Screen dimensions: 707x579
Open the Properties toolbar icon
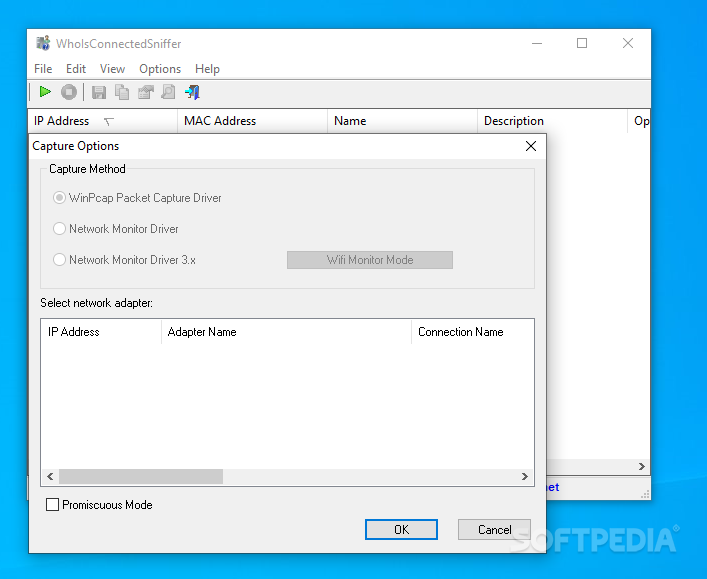[146, 92]
